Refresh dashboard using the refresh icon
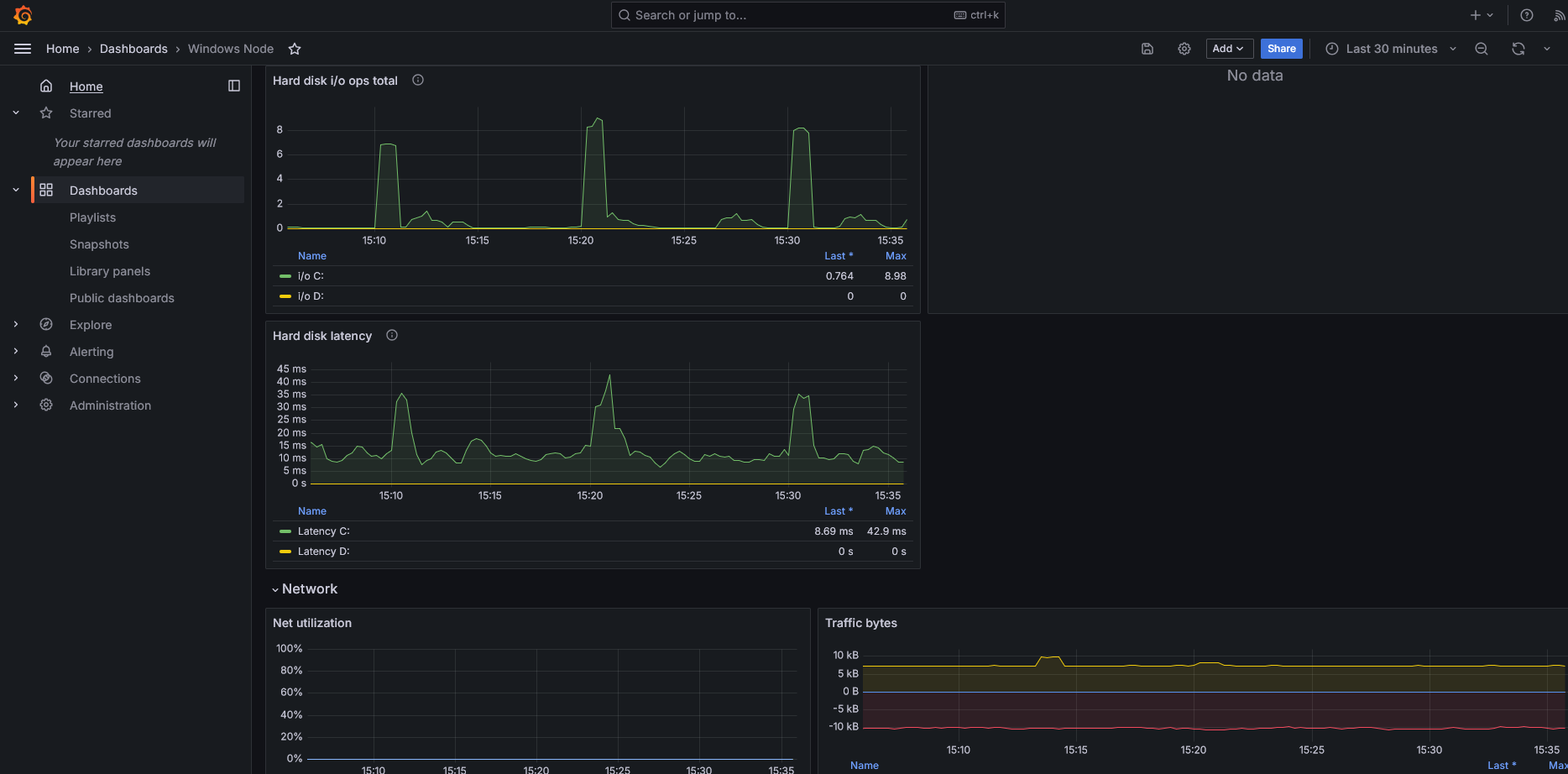1568x774 pixels. pyautogui.click(x=1518, y=49)
